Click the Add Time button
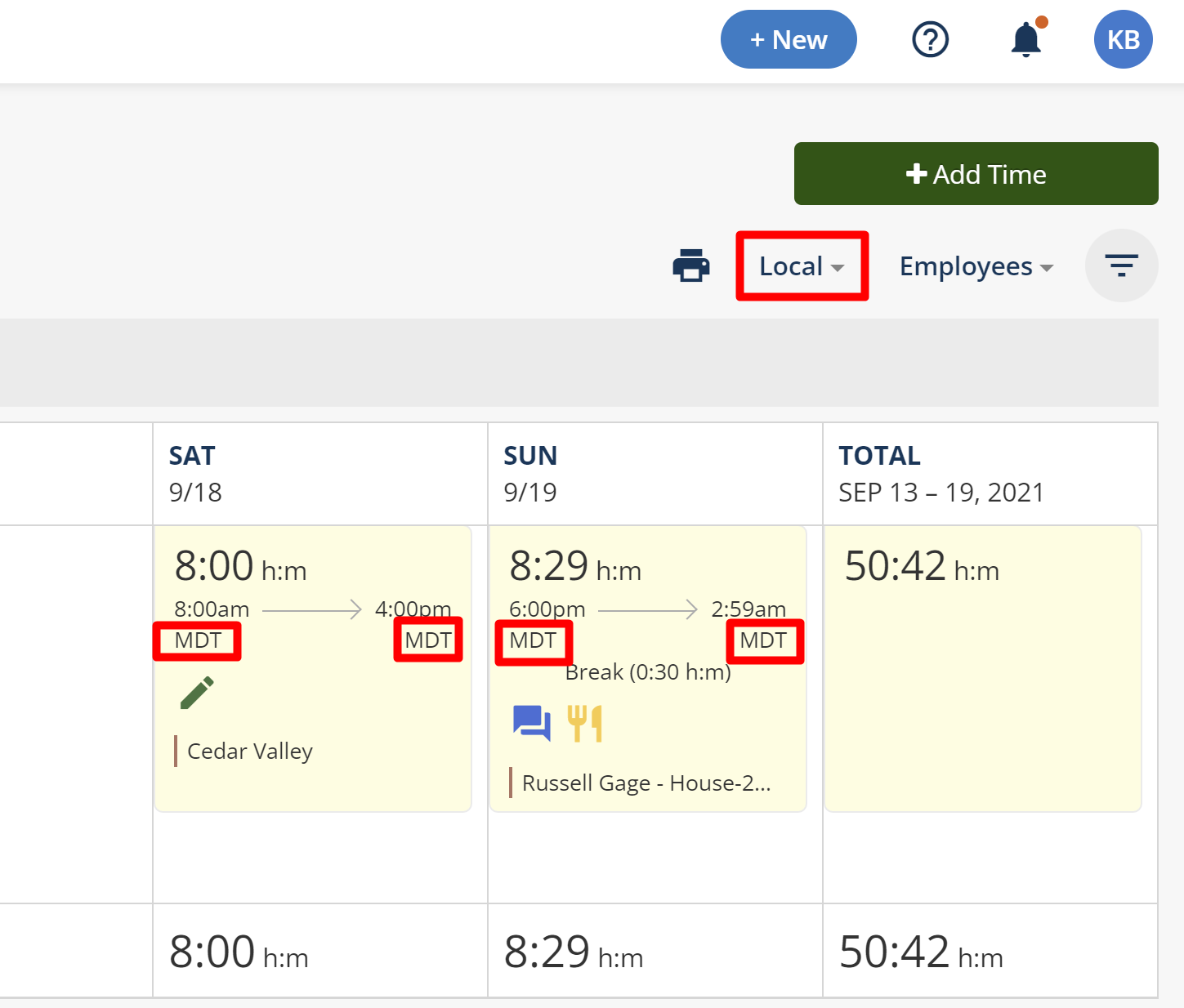This screenshot has width=1184, height=1008. (976, 174)
